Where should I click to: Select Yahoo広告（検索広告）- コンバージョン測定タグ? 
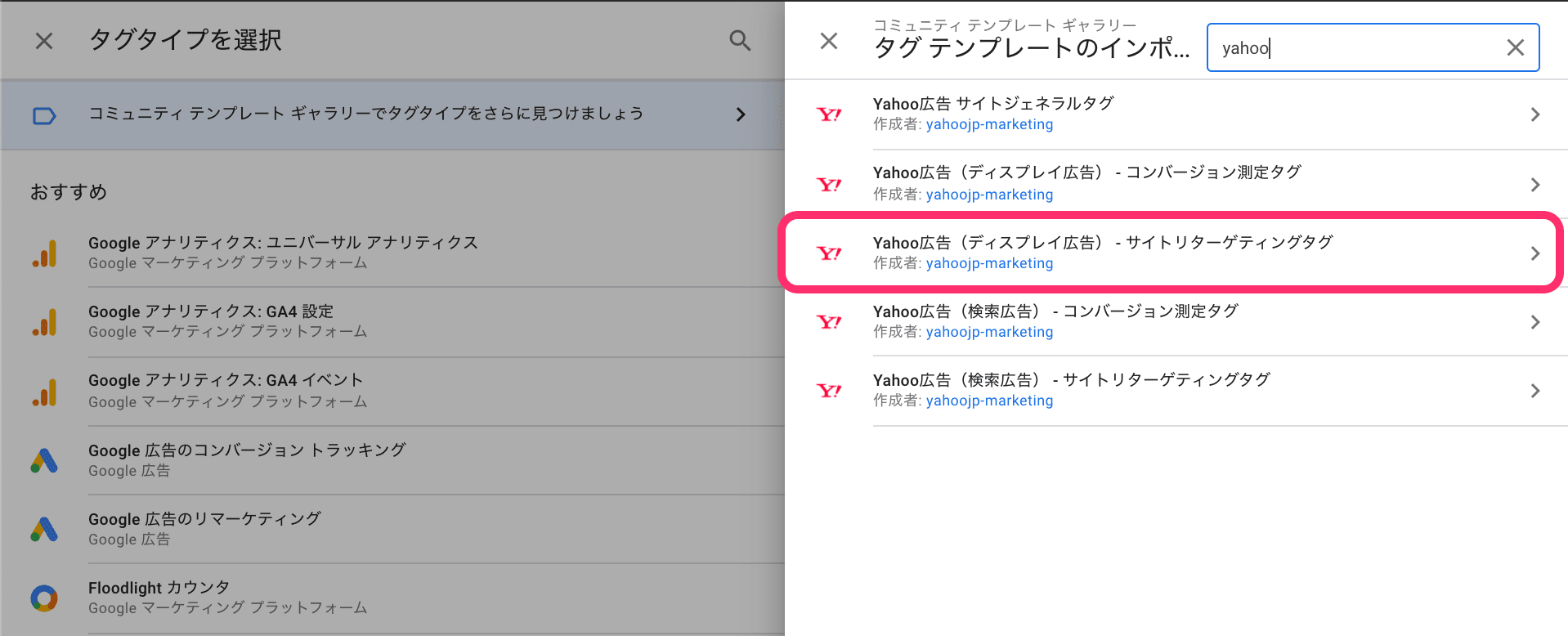tap(1176, 322)
